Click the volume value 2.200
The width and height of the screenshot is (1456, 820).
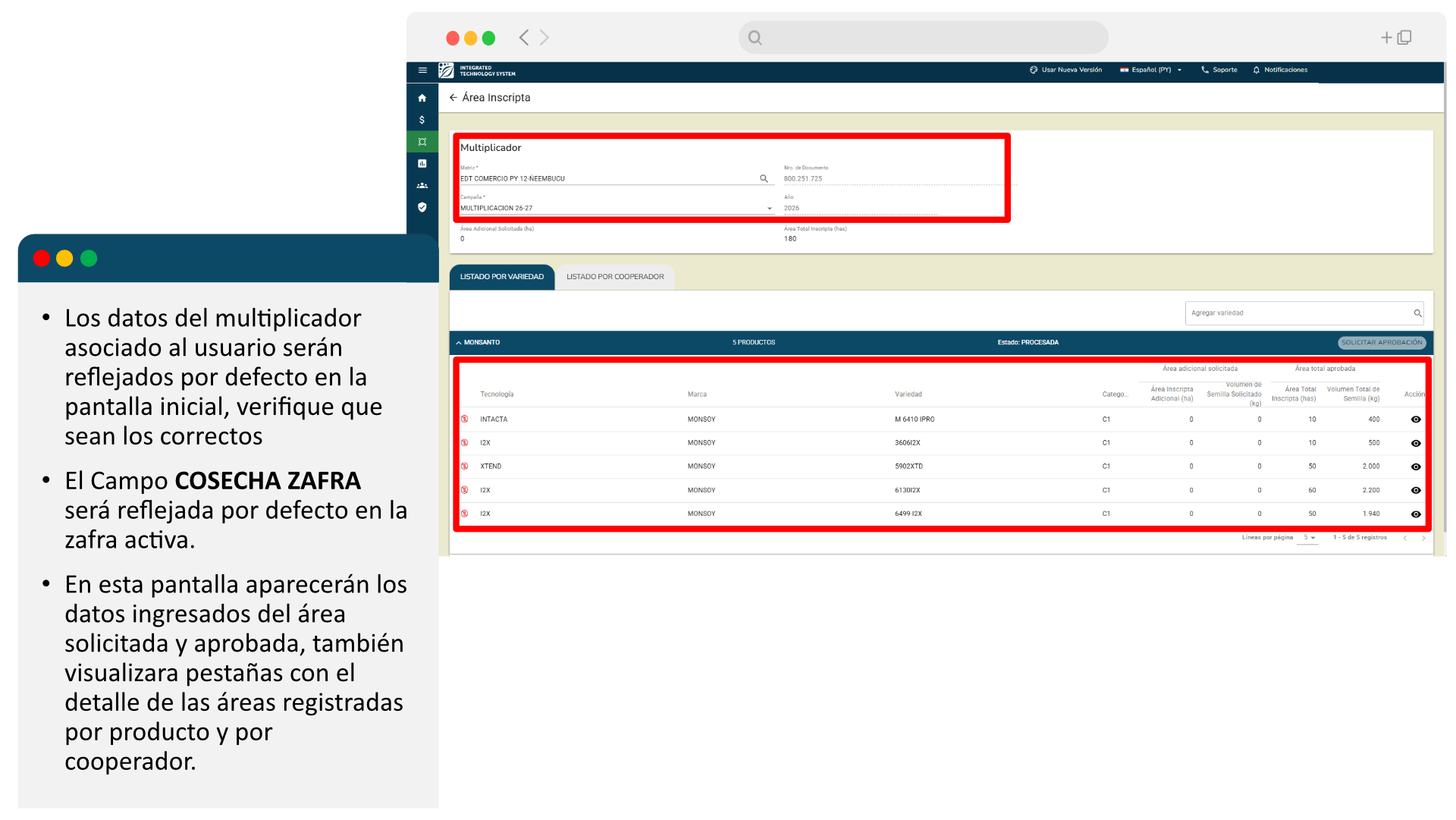click(x=1371, y=491)
